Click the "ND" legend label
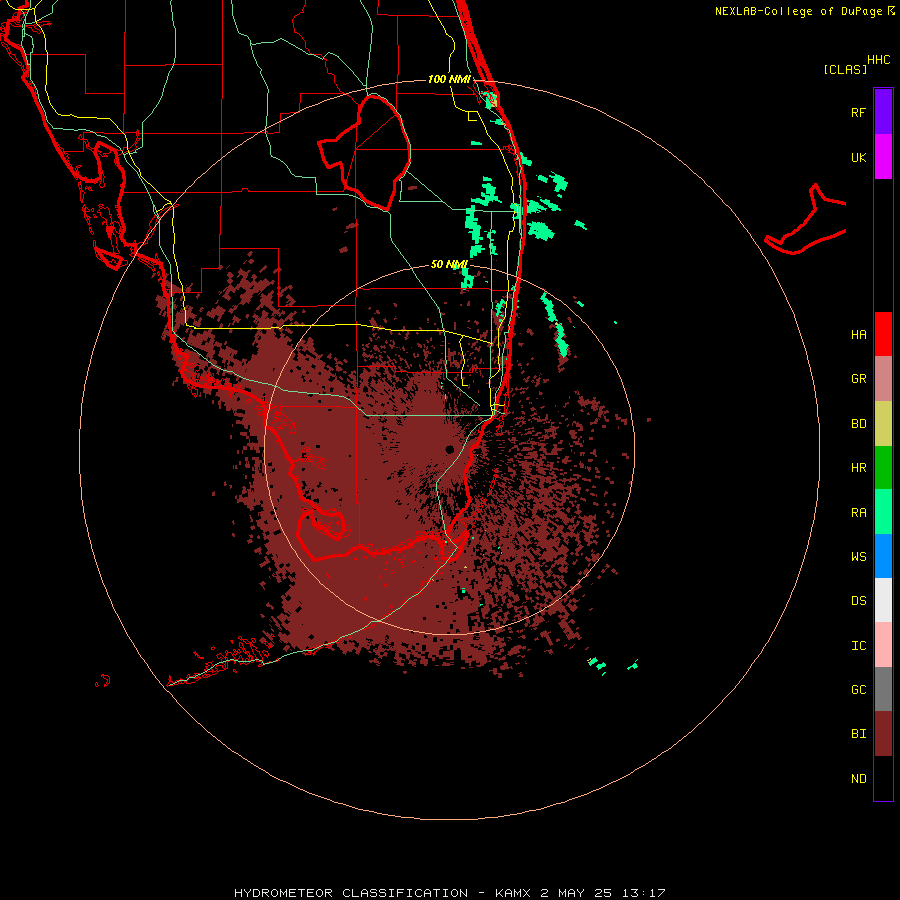 tap(858, 779)
